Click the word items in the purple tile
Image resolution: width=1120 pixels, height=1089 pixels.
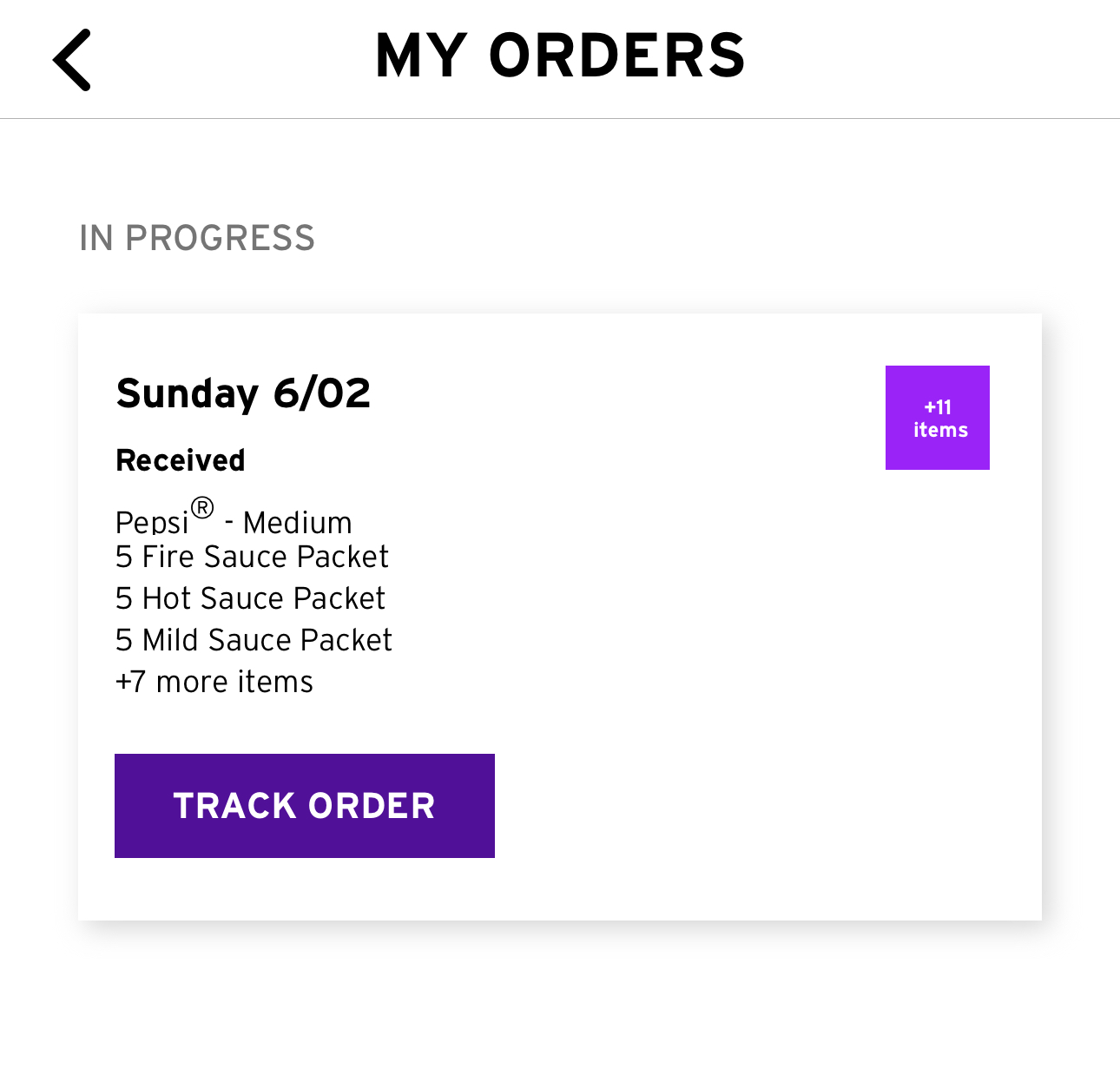click(940, 430)
